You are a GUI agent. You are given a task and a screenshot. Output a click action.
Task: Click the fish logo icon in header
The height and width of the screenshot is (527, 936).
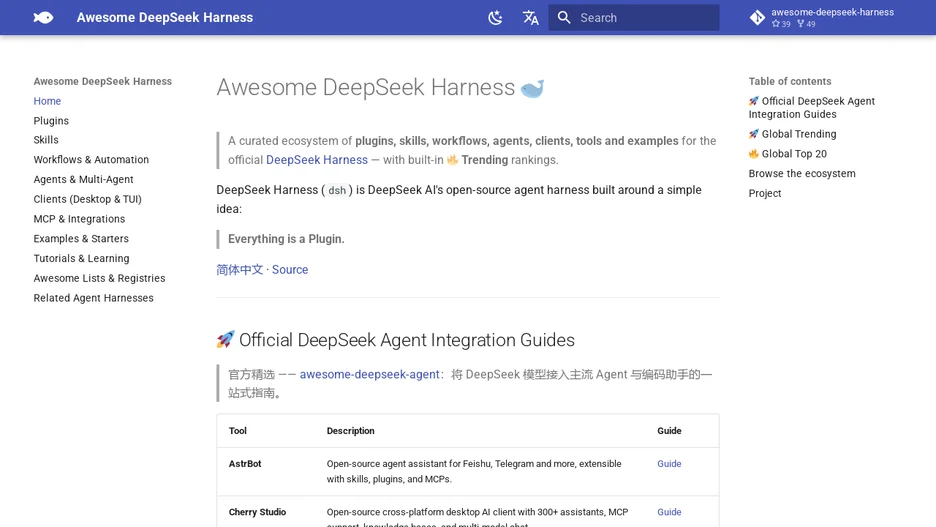(43, 17)
